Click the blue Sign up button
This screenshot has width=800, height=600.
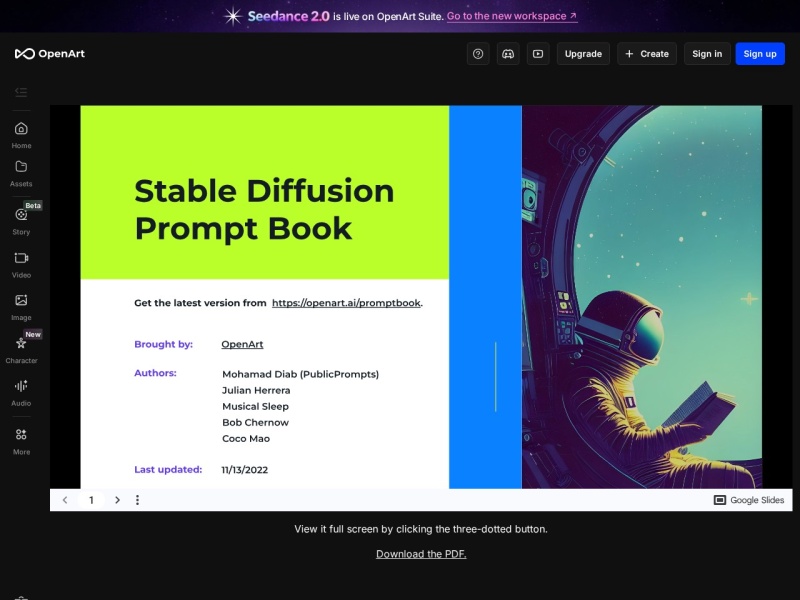click(x=760, y=54)
